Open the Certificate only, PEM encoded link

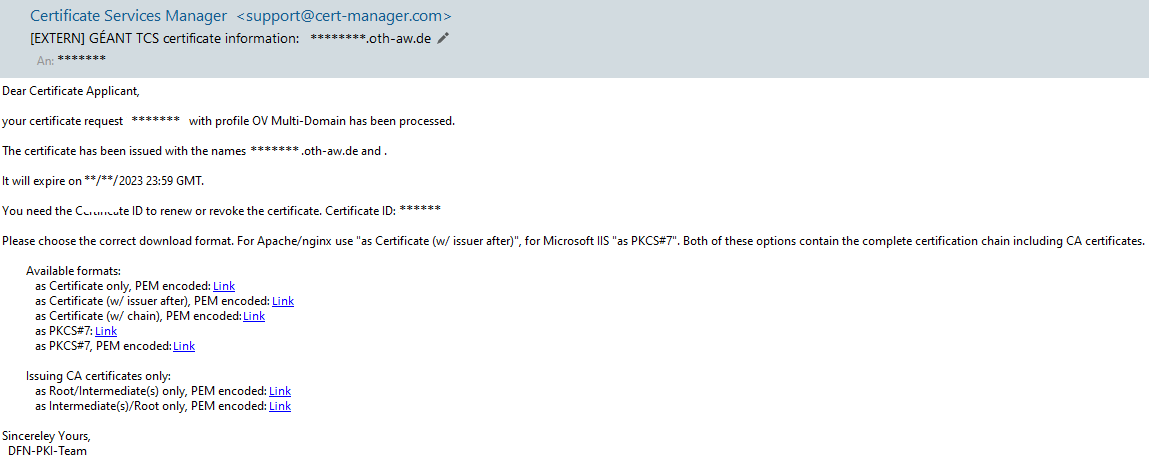point(224,286)
